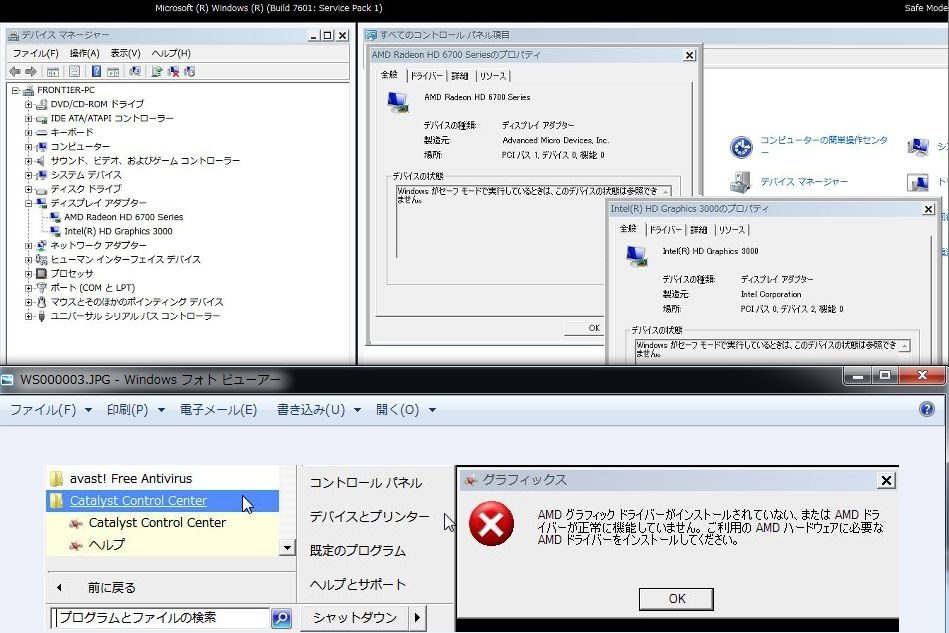Click シャットダウン button
Image resolution: width=949 pixels, height=633 pixels.
point(355,618)
